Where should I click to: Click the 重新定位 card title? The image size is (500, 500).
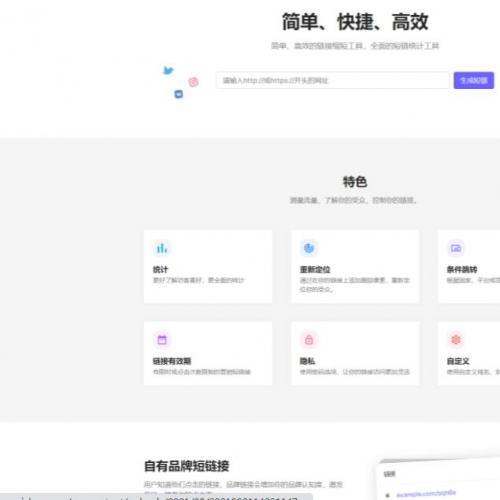click(x=315, y=269)
